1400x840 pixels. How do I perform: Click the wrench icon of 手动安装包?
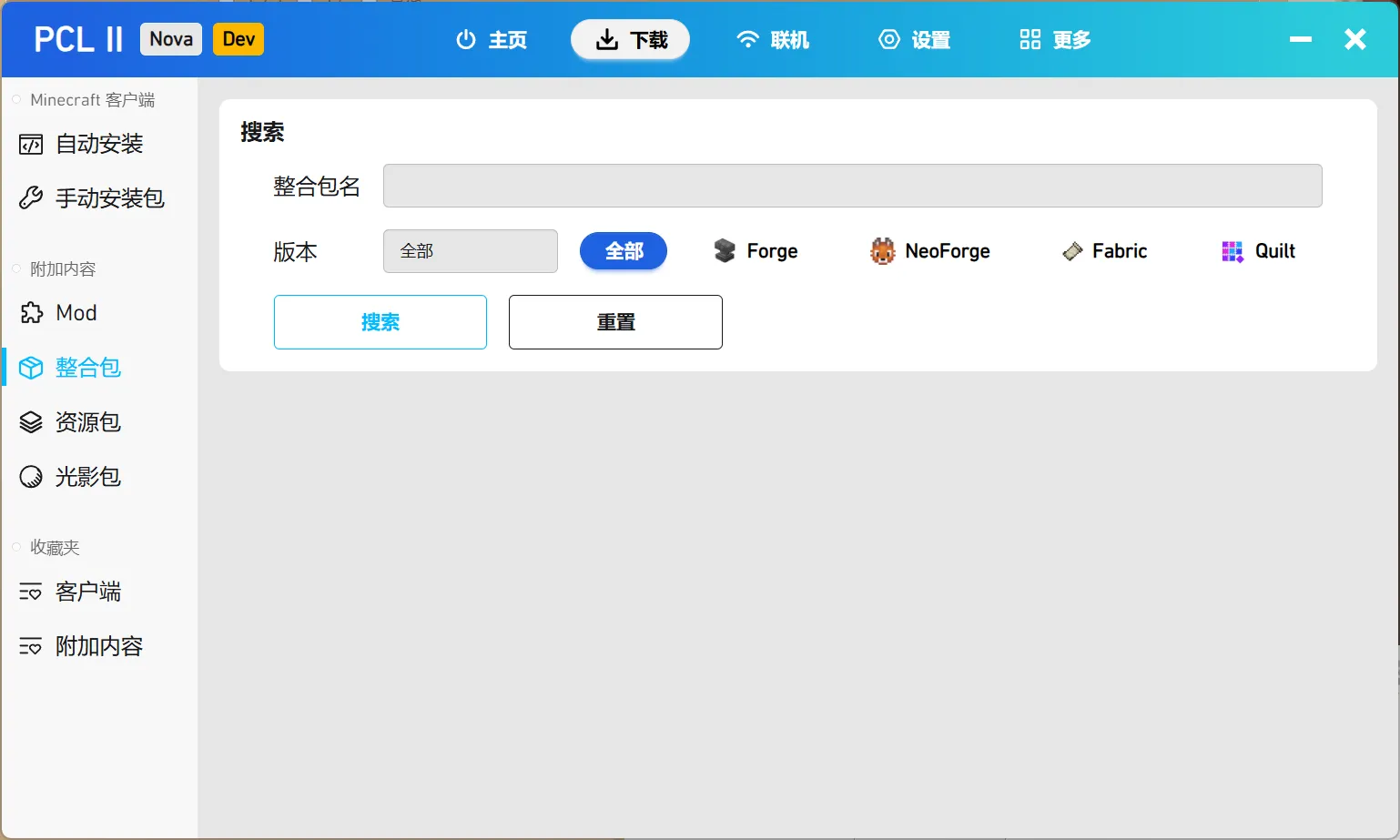pos(31,198)
